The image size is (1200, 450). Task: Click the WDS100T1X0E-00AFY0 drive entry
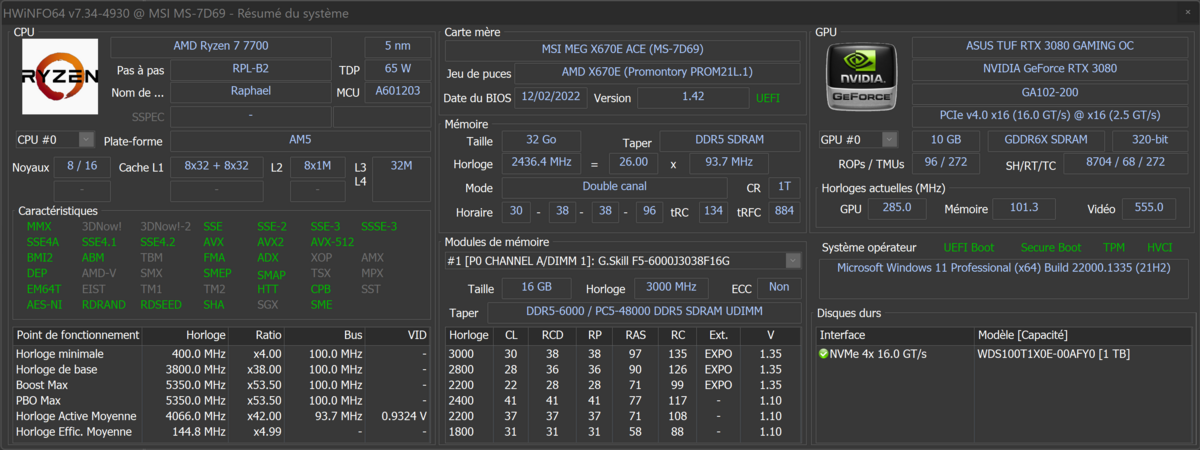(x=1052, y=354)
